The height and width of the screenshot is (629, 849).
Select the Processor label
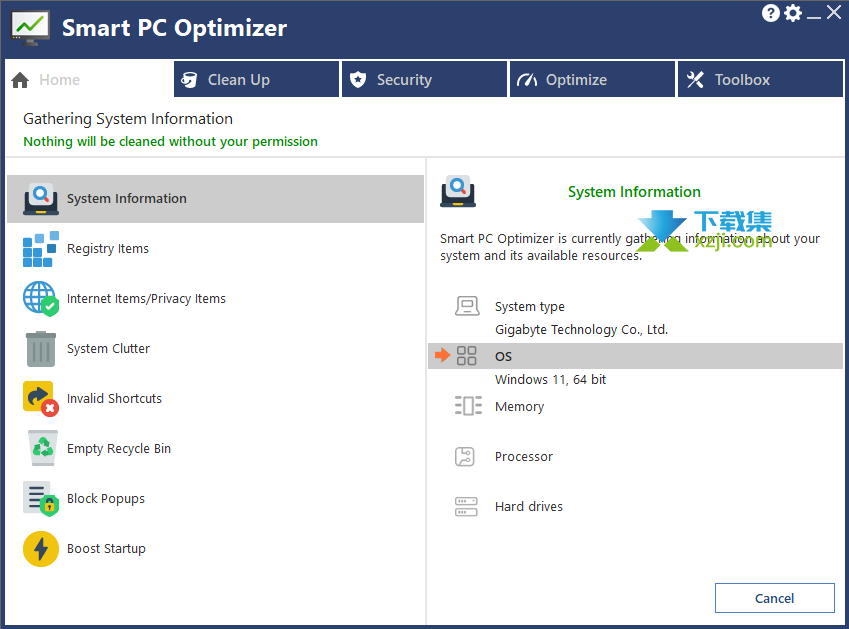pyautogui.click(x=524, y=457)
